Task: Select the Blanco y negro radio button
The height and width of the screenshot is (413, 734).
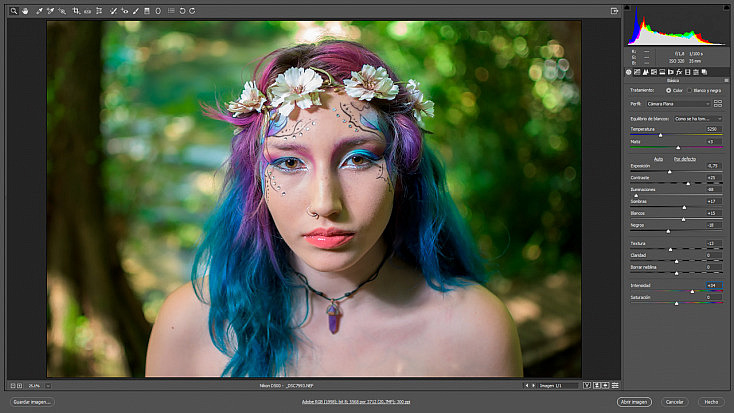Action: point(690,90)
